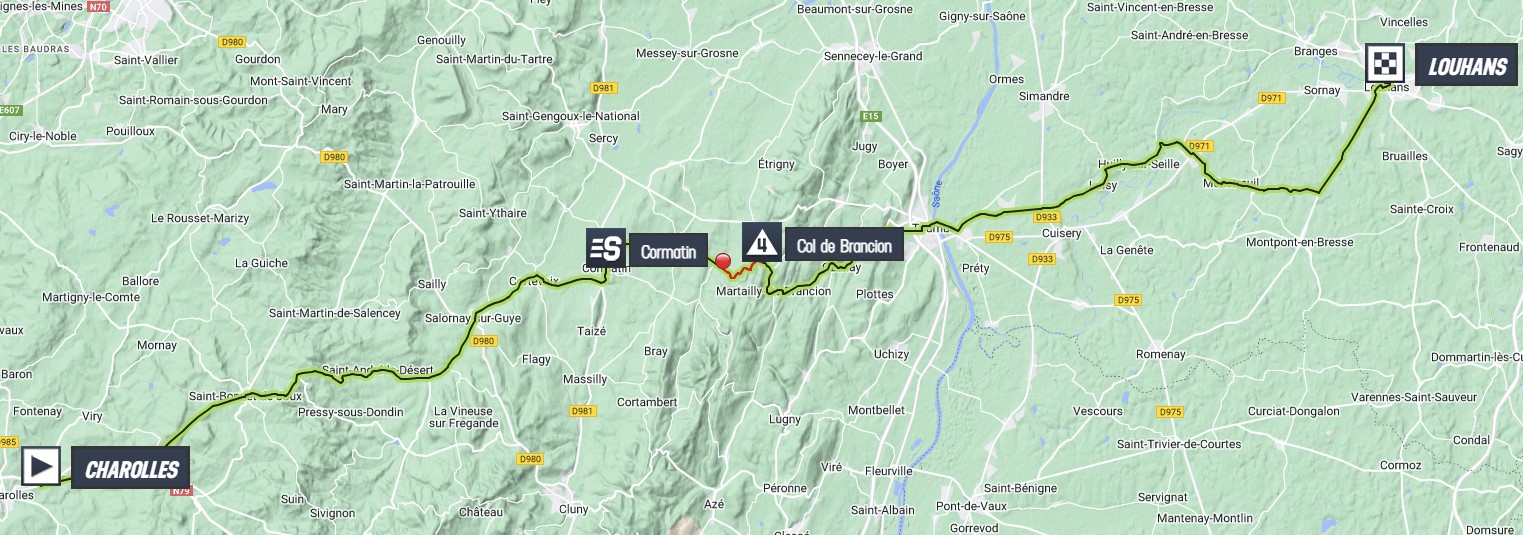Click Saint-Gengoux-le-National place label
Viewport: 1523px width, 535px height.
pyautogui.click(x=571, y=116)
